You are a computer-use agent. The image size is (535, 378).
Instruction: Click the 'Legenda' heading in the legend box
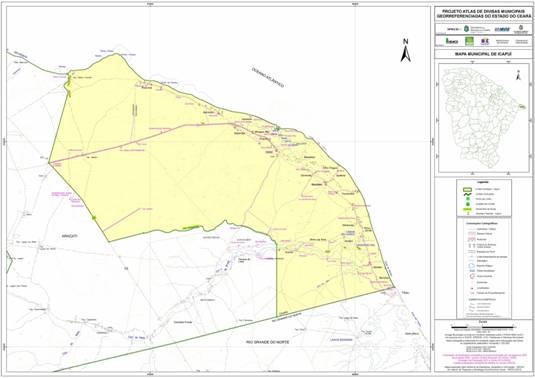tap(483, 182)
